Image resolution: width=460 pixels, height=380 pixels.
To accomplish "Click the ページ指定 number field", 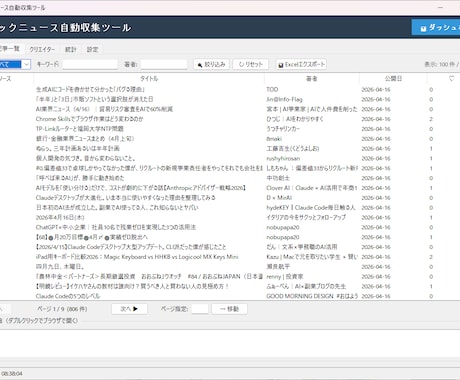I will point(200,309).
